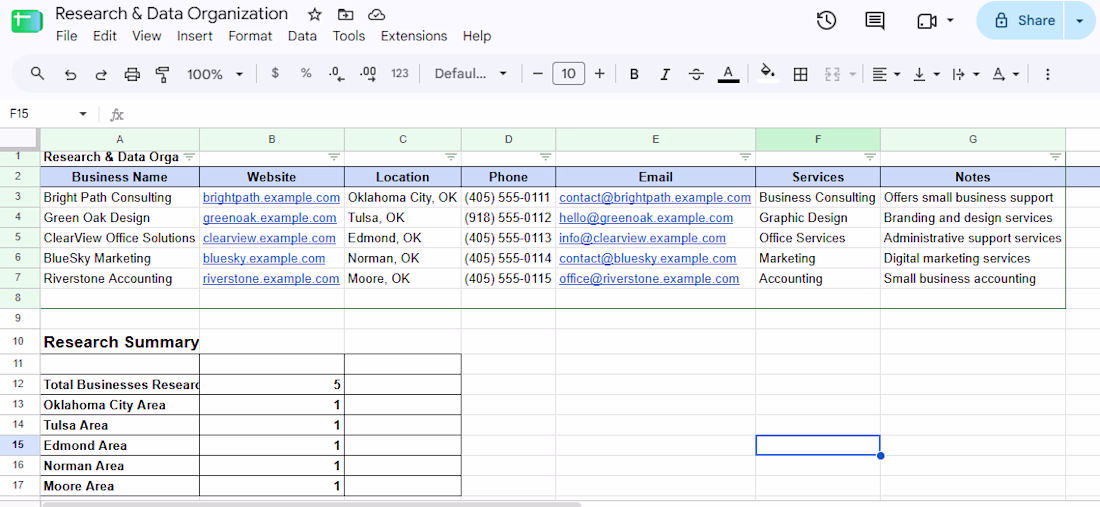The width and height of the screenshot is (1100, 507).
Task: Click the font size input field
Action: [569, 74]
